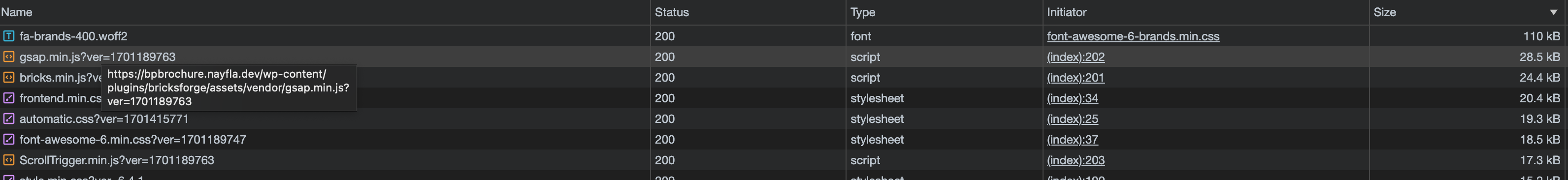Image resolution: width=1568 pixels, height=180 pixels.
Task: Open the (index):203 initiator link
Action: click(1076, 160)
